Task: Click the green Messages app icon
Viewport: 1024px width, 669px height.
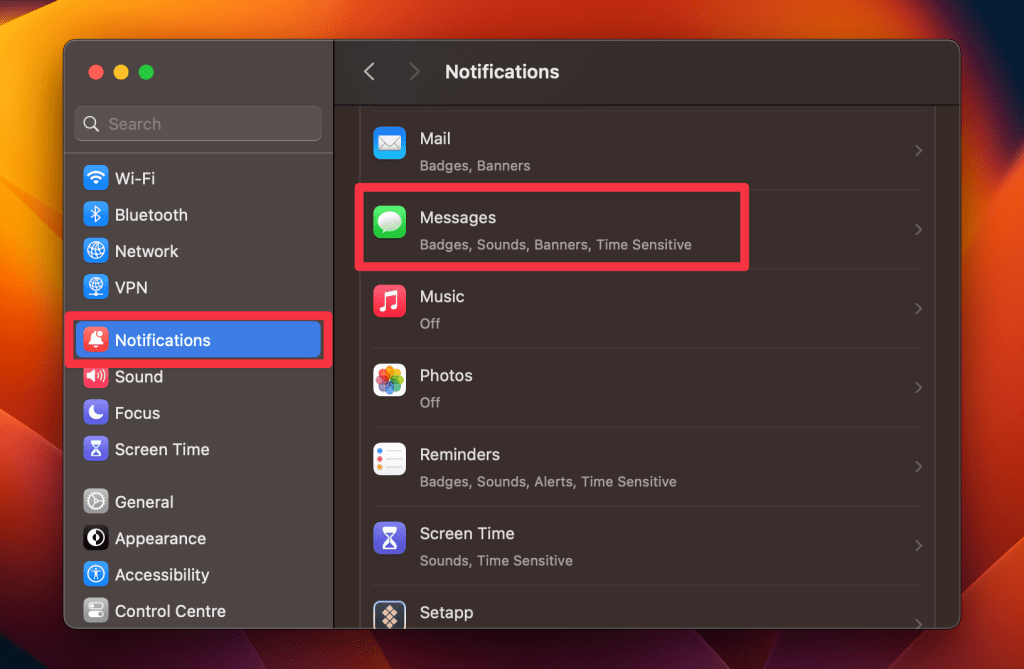Action: coord(389,222)
